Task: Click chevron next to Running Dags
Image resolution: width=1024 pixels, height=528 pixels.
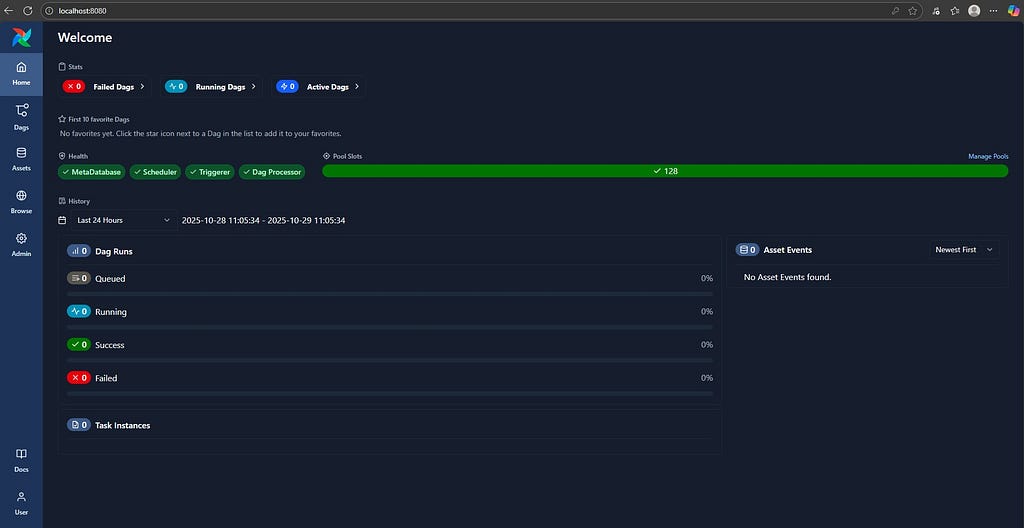Action: [x=253, y=86]
